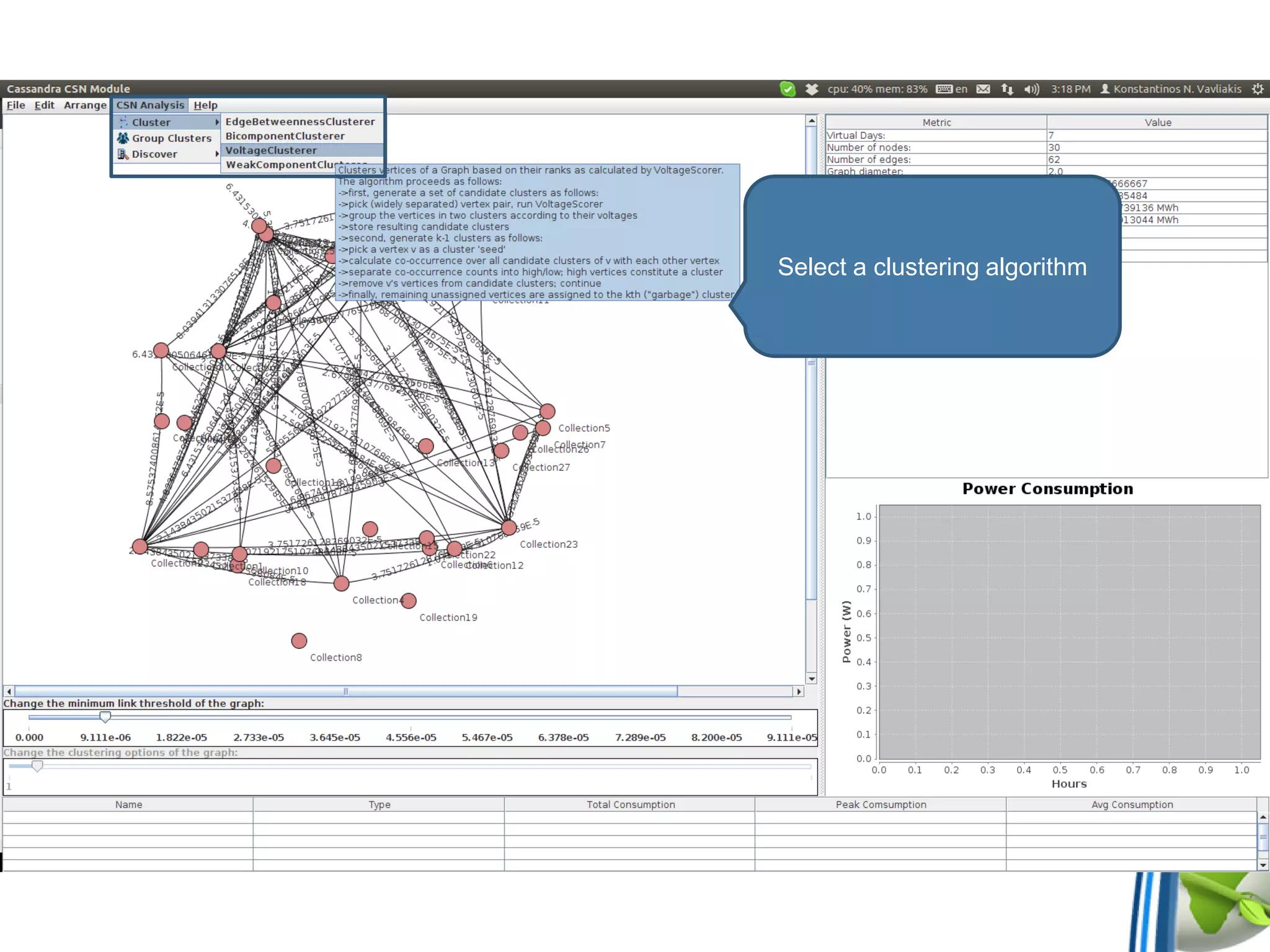This screenshot has width=1270, height=952.
Task: Select the Collection20 graph node
Action: pos(161,351)
